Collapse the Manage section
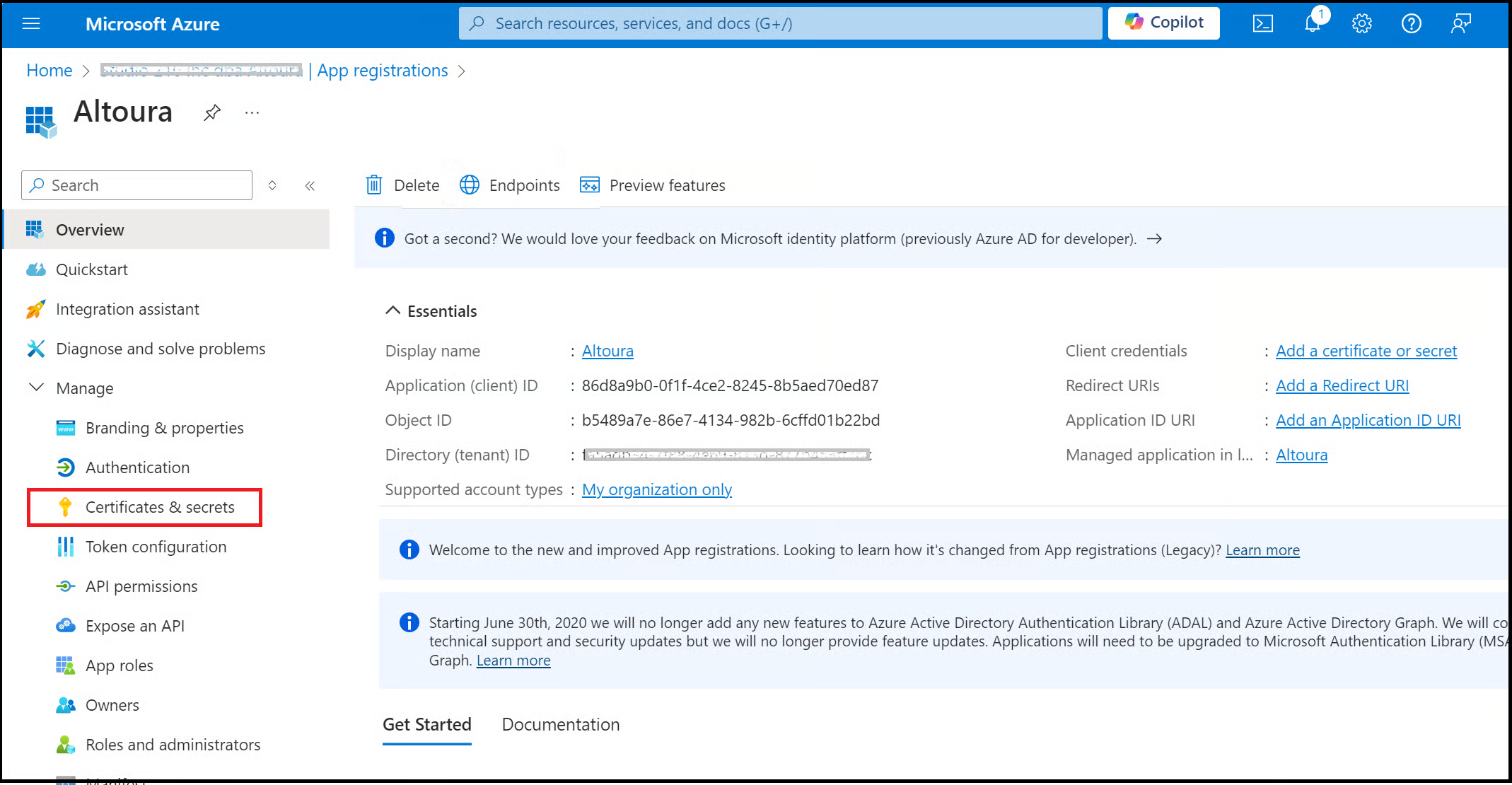 click(x=36, y=388)
